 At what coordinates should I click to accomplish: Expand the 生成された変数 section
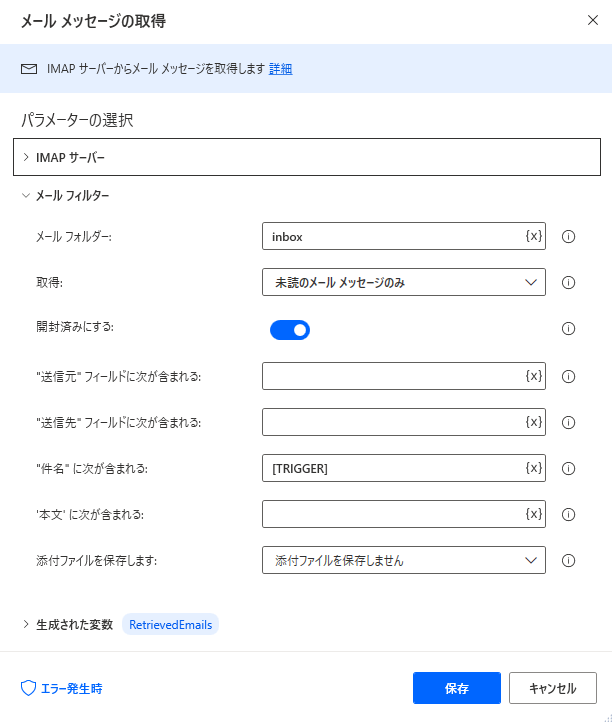[x=68, y=625]
